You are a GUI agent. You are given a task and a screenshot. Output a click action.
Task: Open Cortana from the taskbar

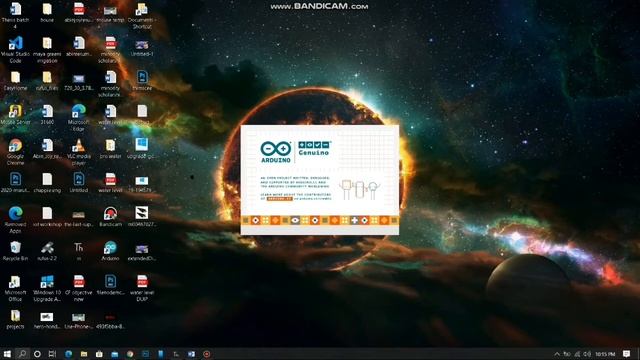pyautogui.click(x=37, y=354)
